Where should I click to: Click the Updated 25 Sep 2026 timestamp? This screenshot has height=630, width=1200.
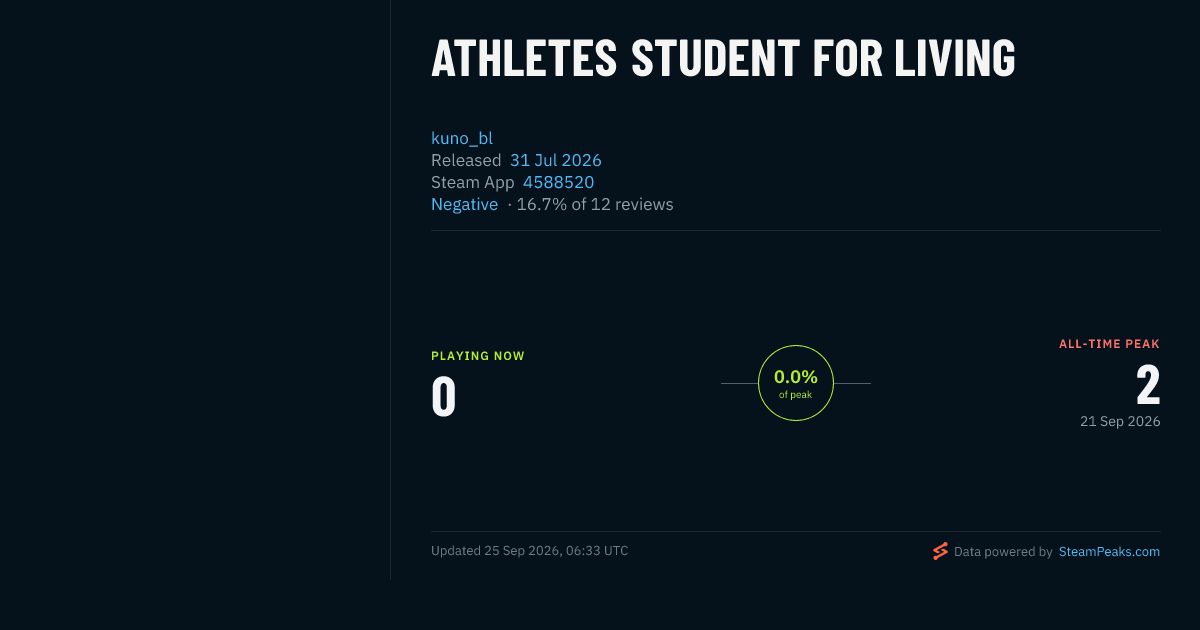[x=530, y=550]
